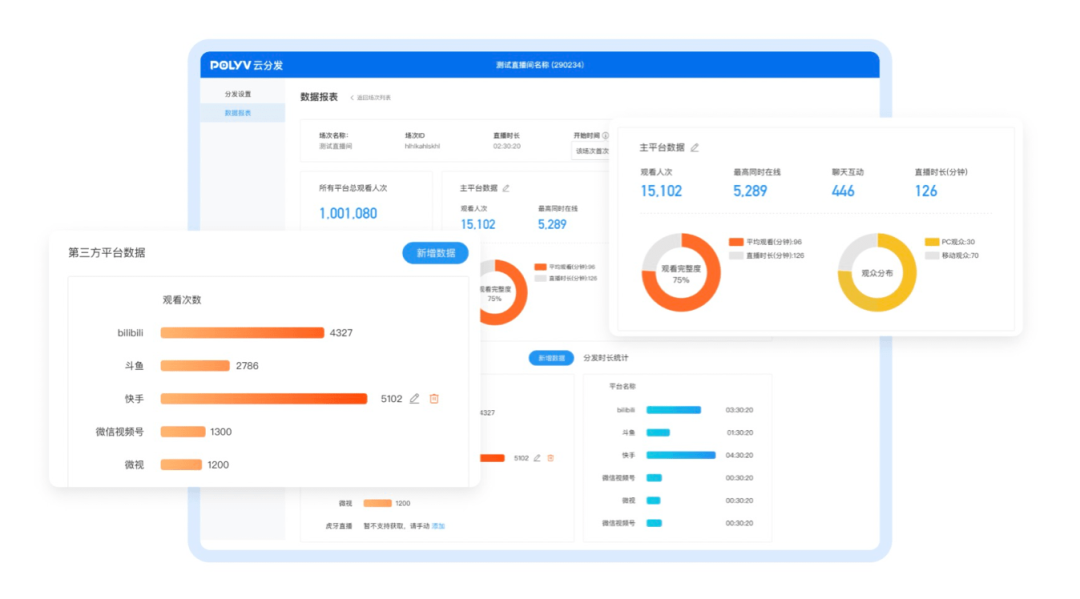Image resolution: width=1080 pixels, height=599 pixels.
Task: Click 新增数据 in the 第三方平台数据 panel
Action: pos(433,253)
